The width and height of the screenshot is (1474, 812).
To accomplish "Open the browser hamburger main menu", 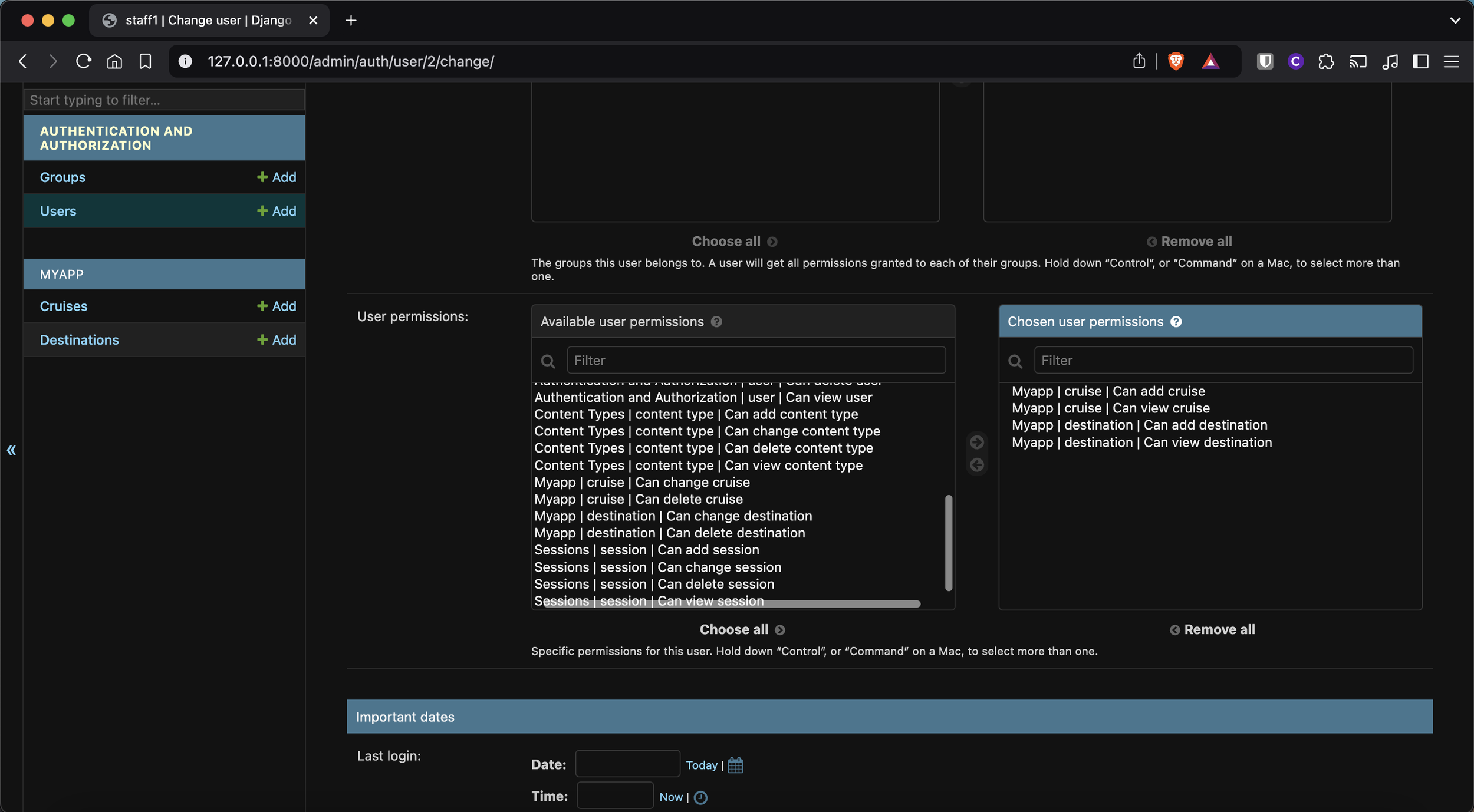I will coord(1451,61).
